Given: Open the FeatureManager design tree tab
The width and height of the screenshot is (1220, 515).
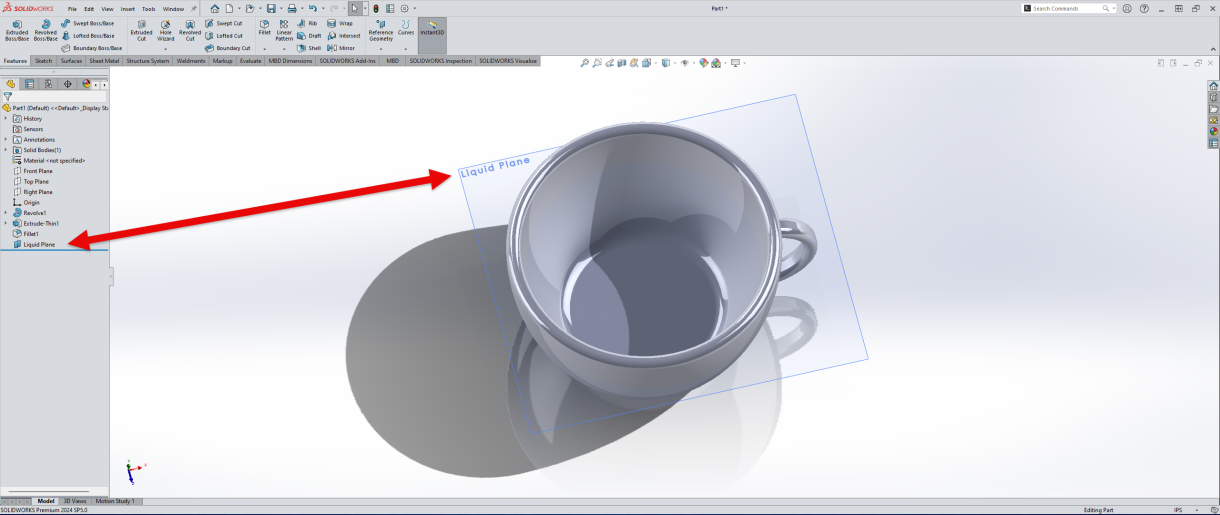Looking at the screenshot, I should tap(10, 84).
